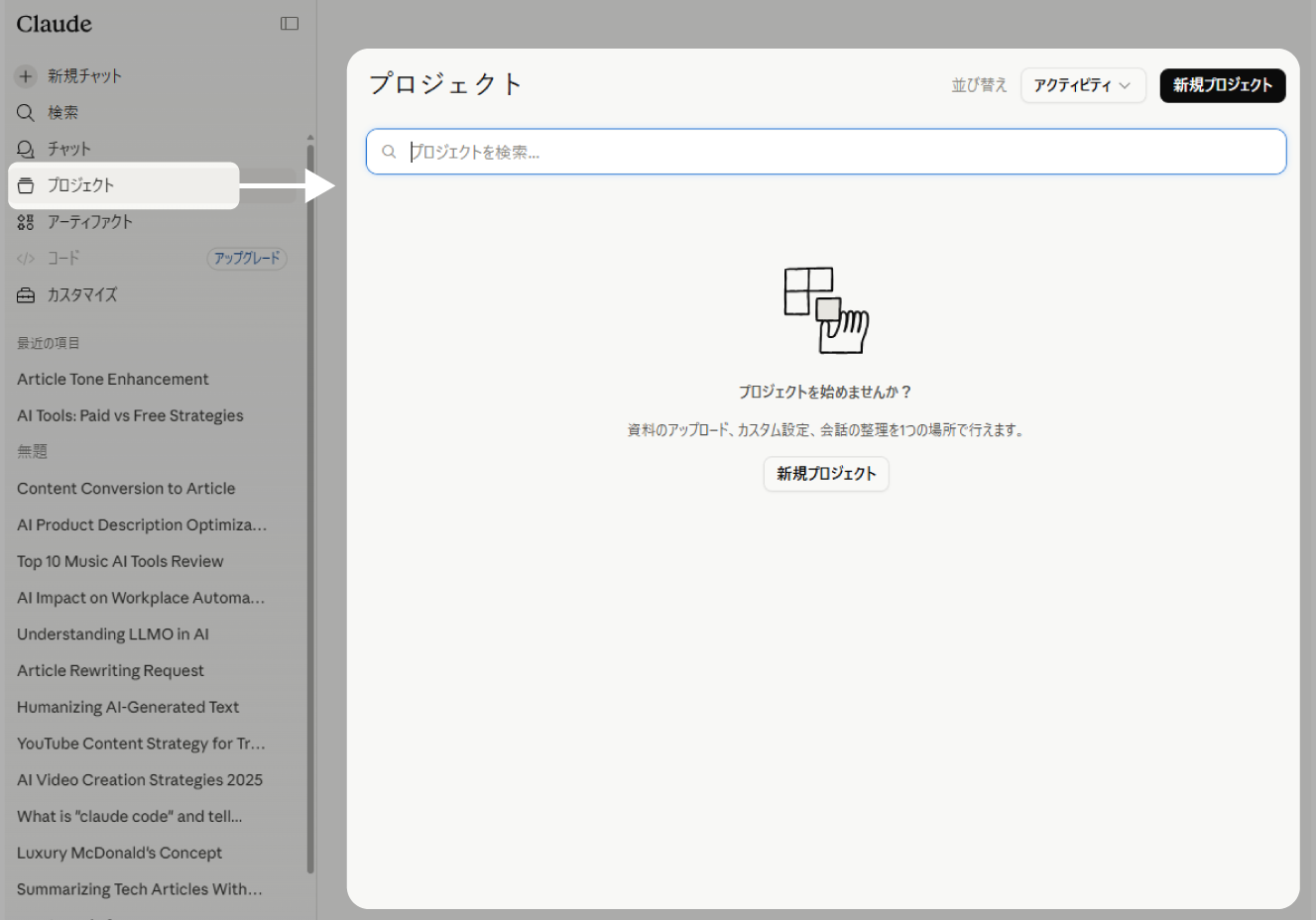Focus the プロジェクトを検索 search field
This screenshot has height=920, width=1316.
pyautogui.click(x=826, y=152)
